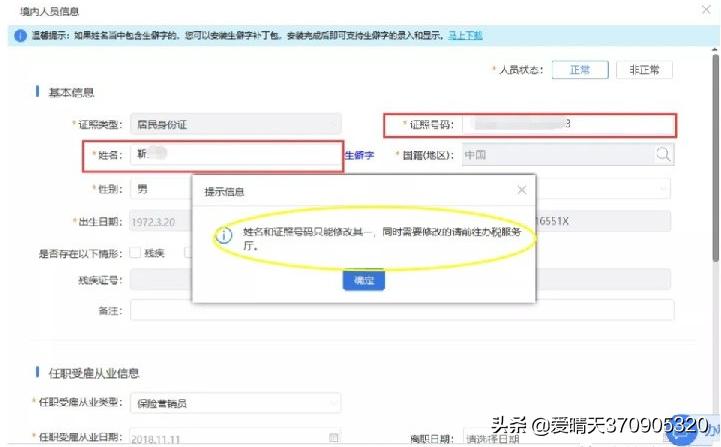Click the 任职受雇从业信息 section heading

[x=94, y=373]
